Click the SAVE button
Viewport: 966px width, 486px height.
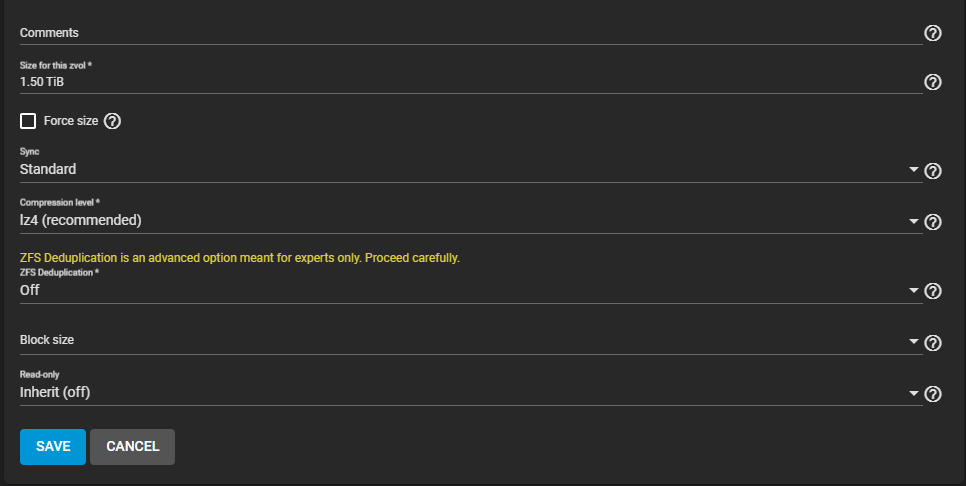tap(53, 447)
